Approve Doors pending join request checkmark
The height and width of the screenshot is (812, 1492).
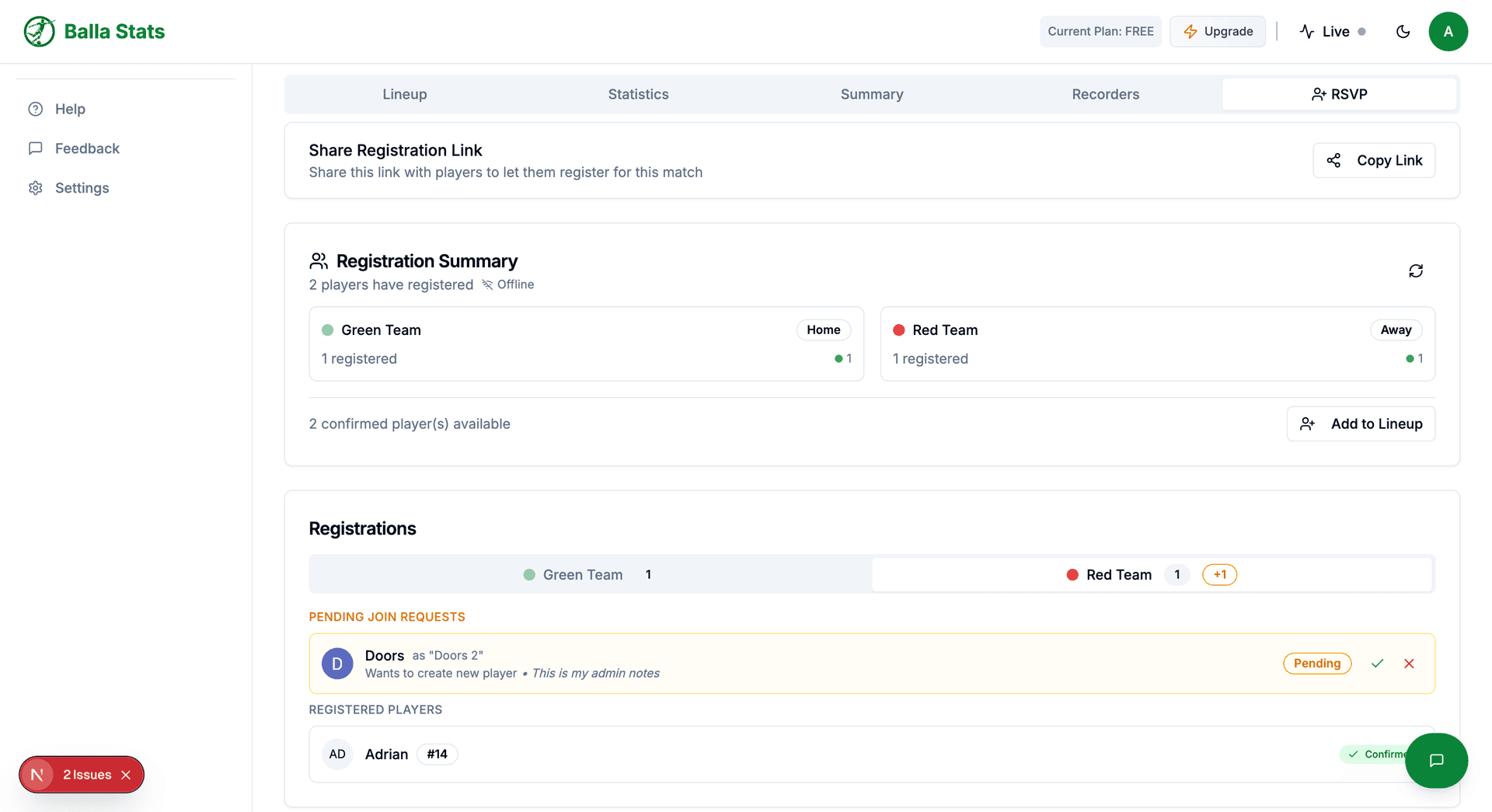pos(1377,664)
